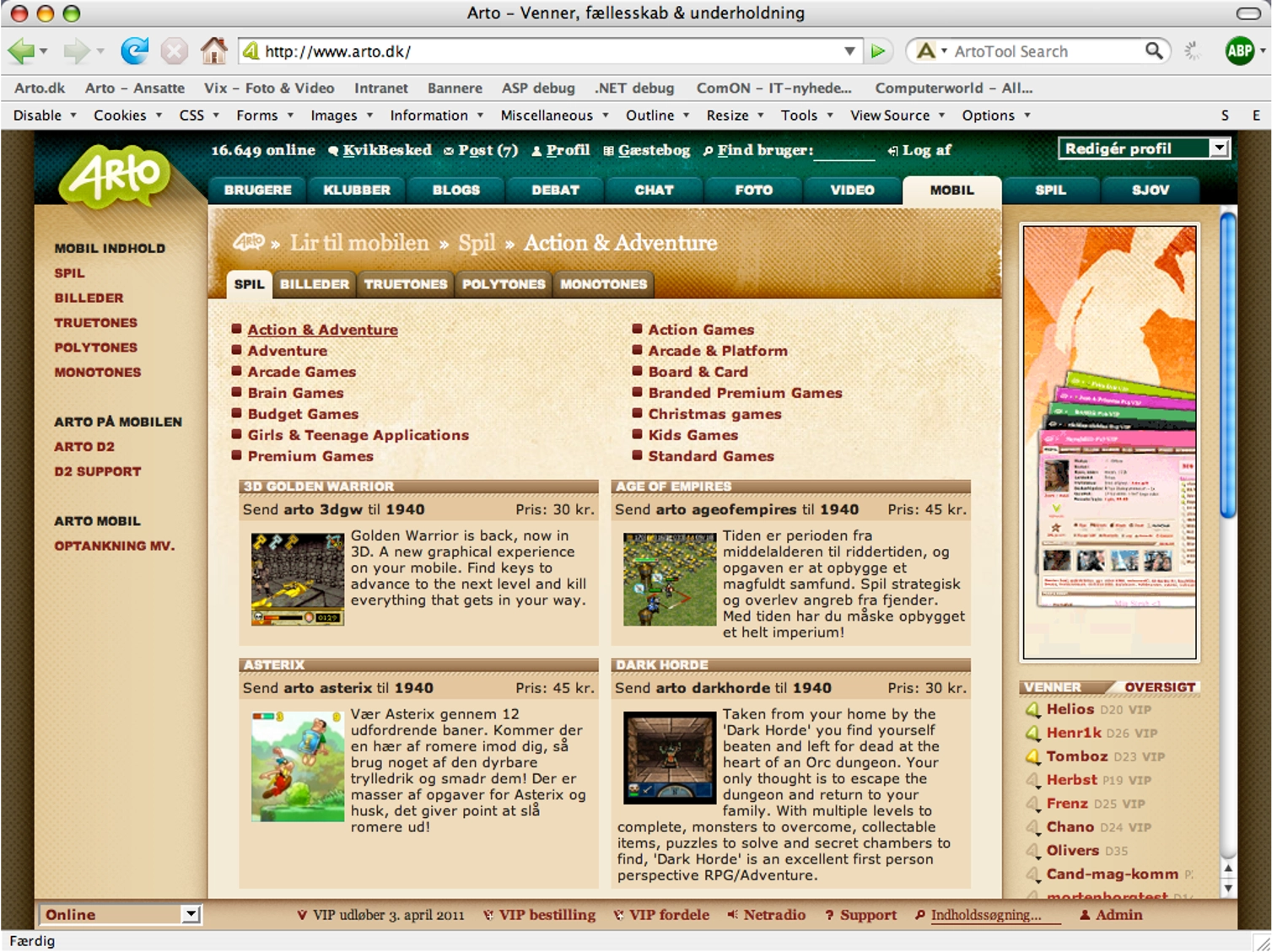Open the Images developer toolbar menu
Screen dimensions: 1272x952
(x=342, y=116)
